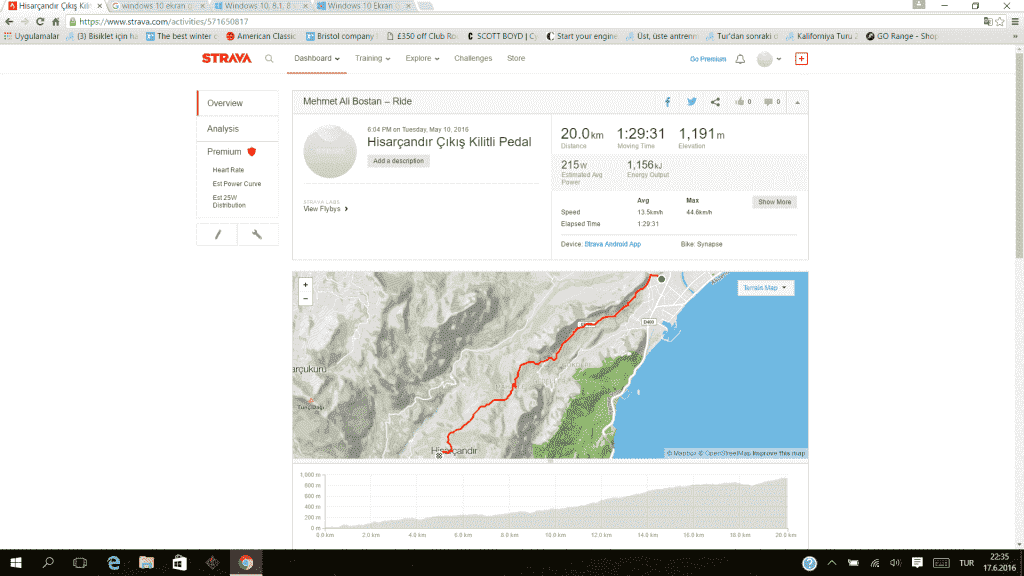Expand the Dashboard dropdown menu

click(x=317, y=59)
